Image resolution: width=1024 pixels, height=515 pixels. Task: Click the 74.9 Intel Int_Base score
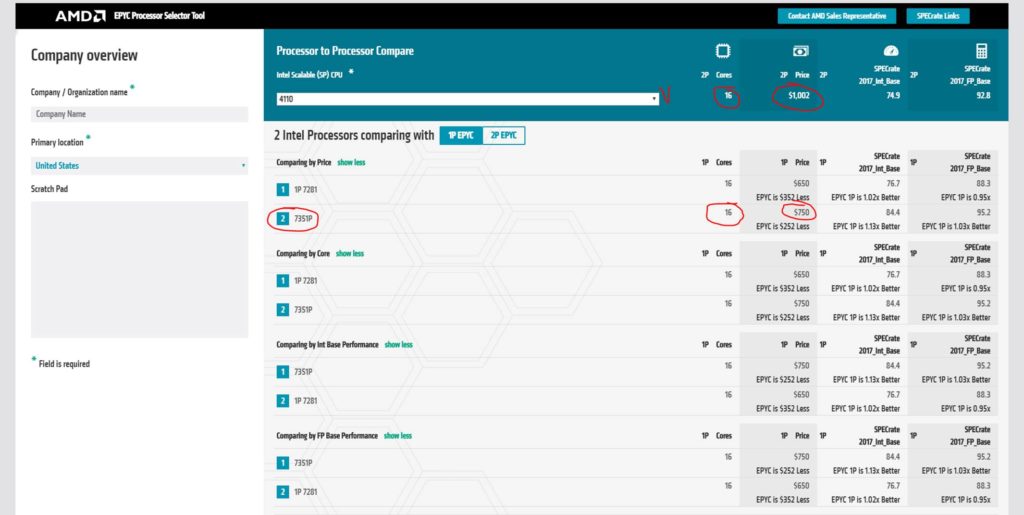pos(893,95)
